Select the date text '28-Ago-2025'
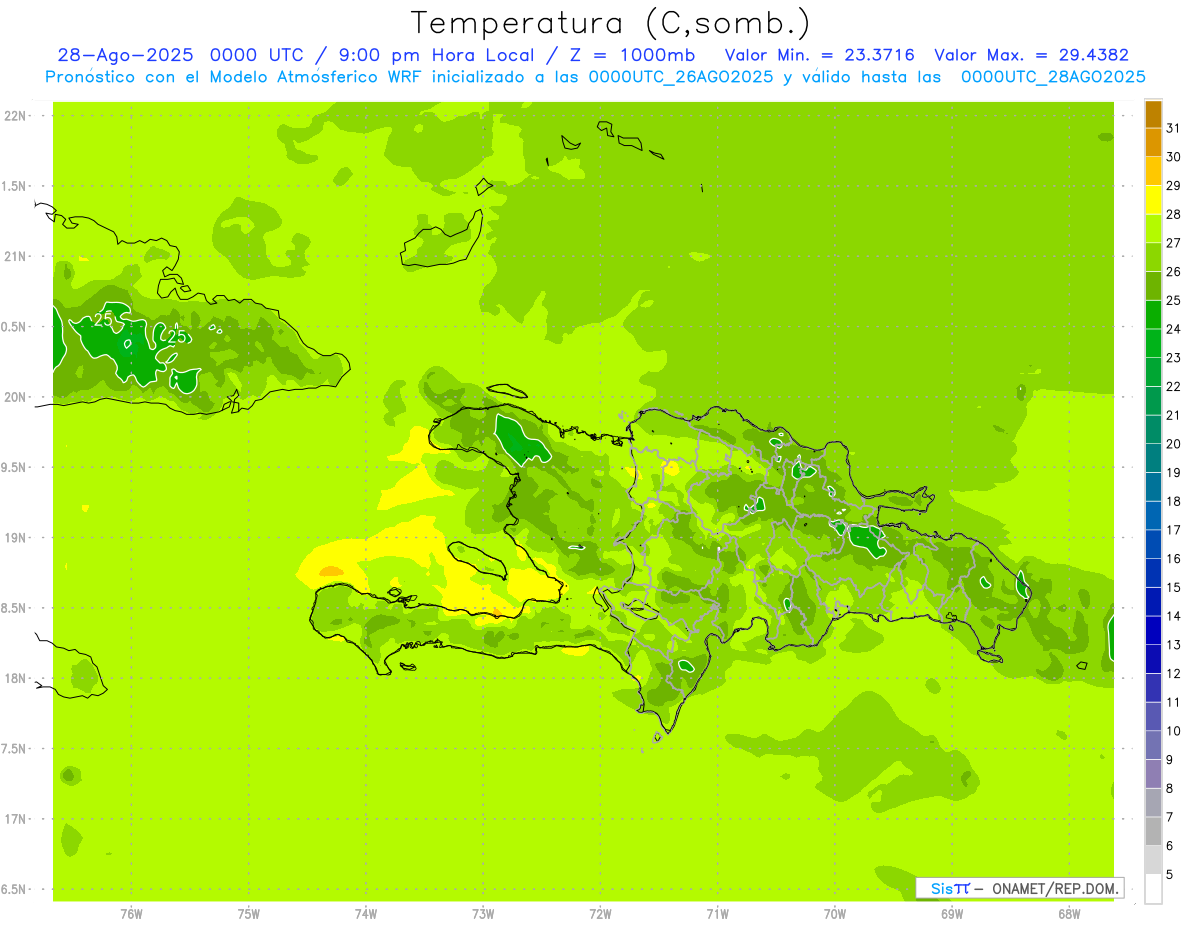 pyautogui.click(x=125, y=55)
